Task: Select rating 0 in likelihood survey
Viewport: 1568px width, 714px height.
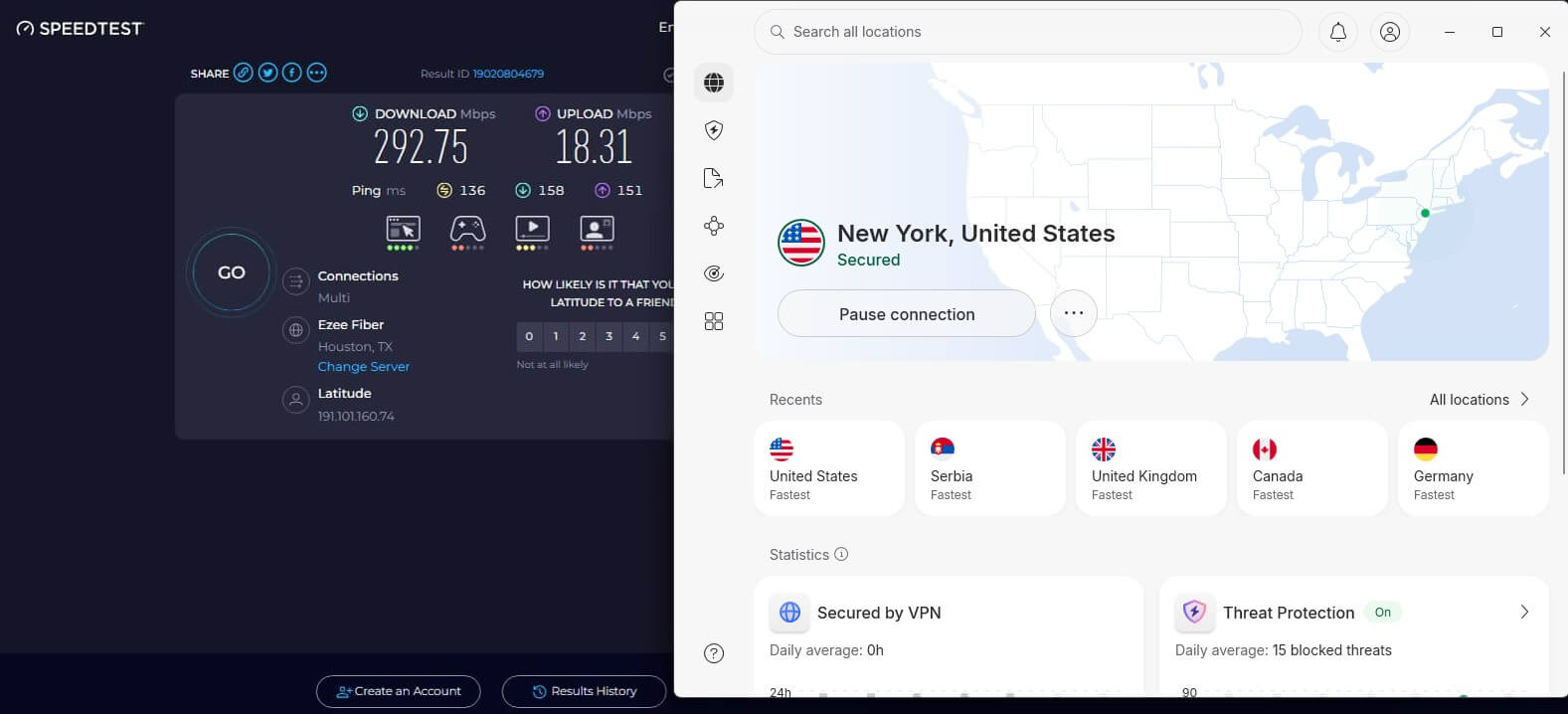Action: point(529,336)
